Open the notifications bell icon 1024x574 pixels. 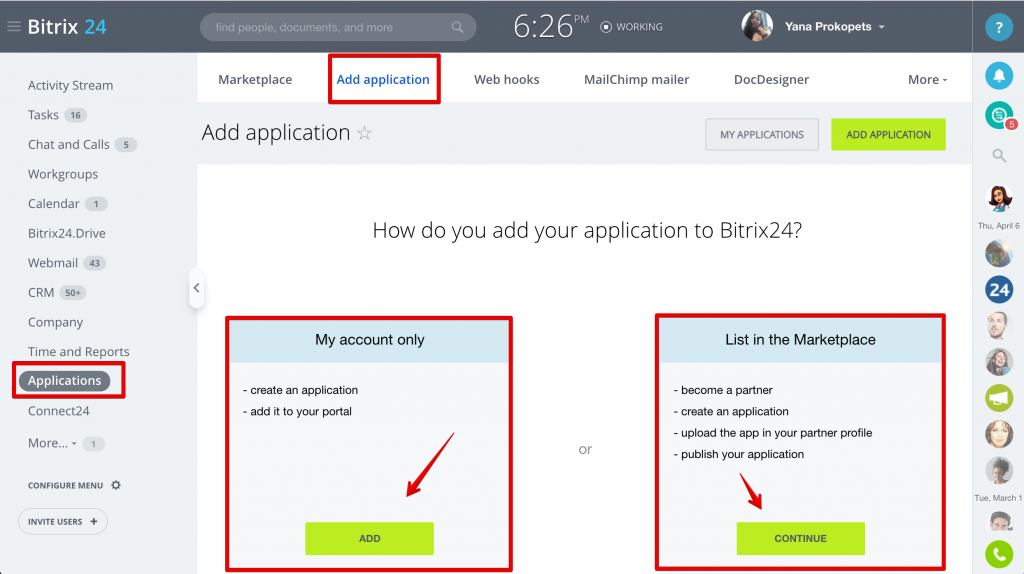999,76
